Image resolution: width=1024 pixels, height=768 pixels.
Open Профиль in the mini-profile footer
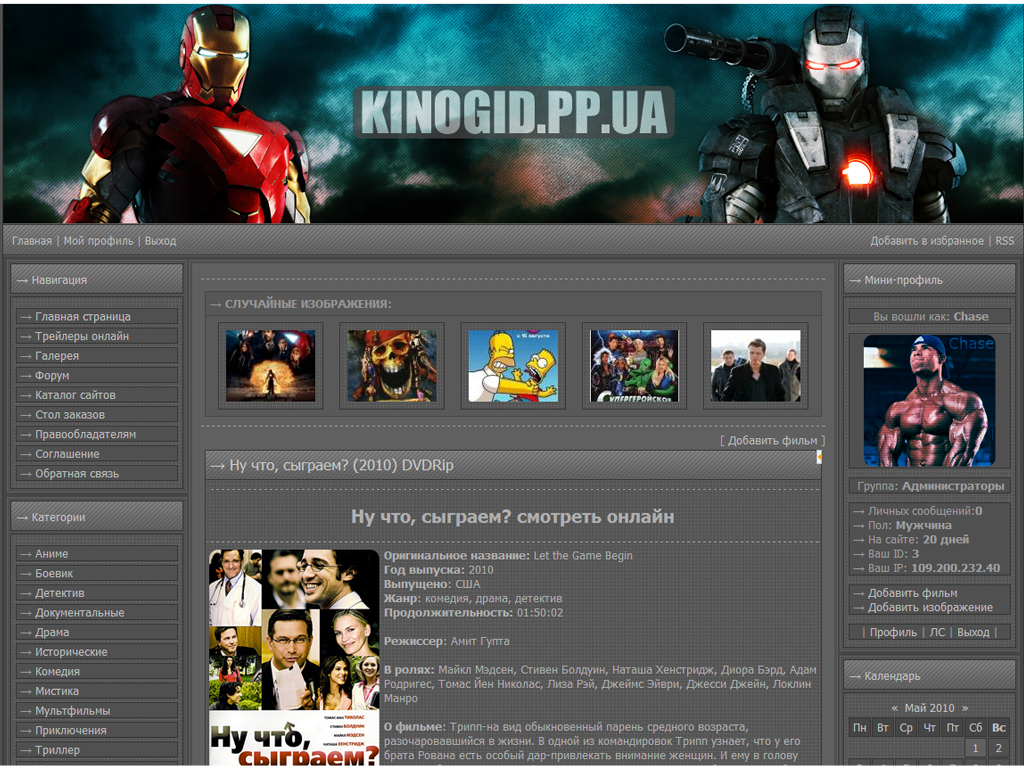(x=893, y=632)
